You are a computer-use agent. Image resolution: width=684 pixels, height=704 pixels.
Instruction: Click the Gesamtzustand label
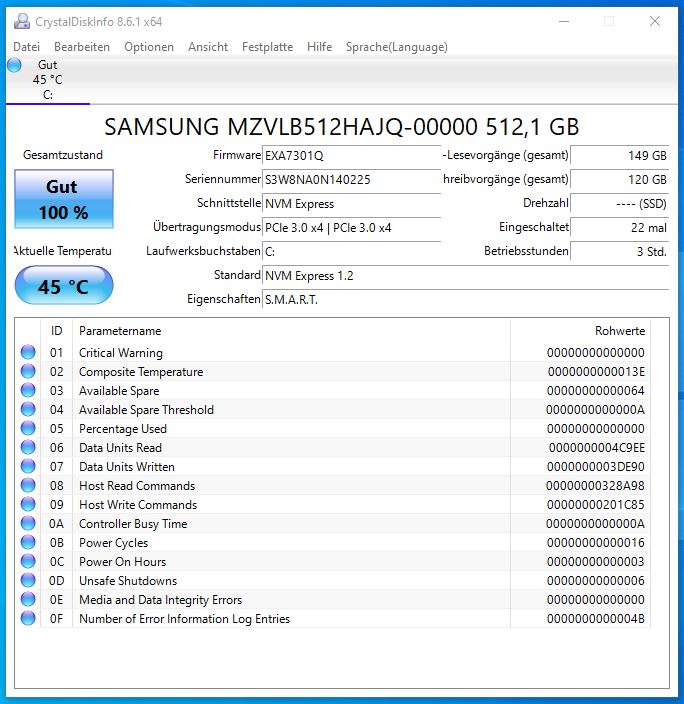coord(63,155)
